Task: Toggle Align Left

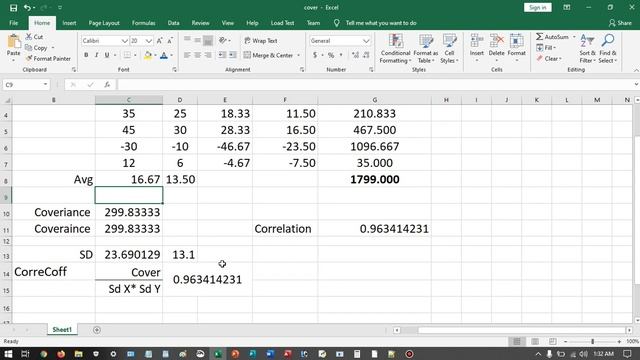Action: point(187,55)
